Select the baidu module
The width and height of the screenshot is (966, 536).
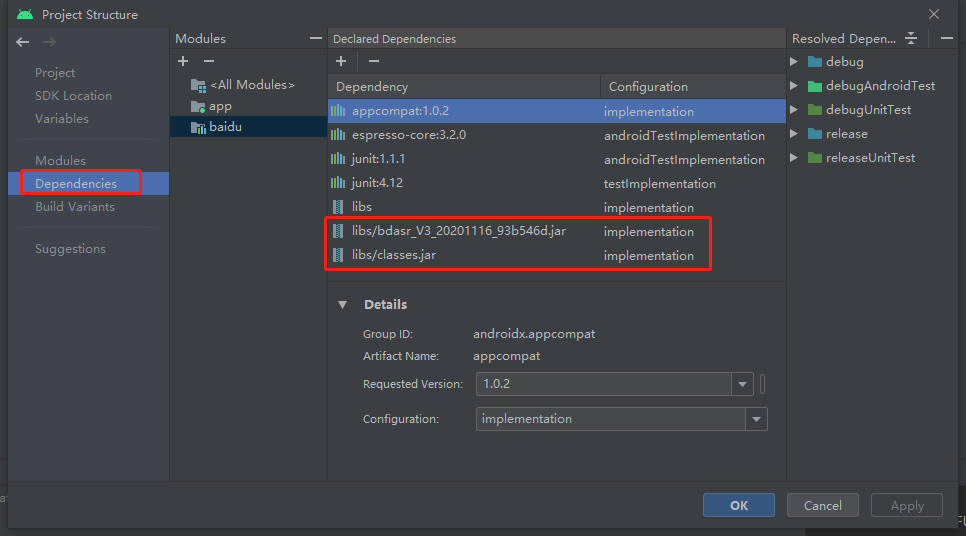[248, 127]
